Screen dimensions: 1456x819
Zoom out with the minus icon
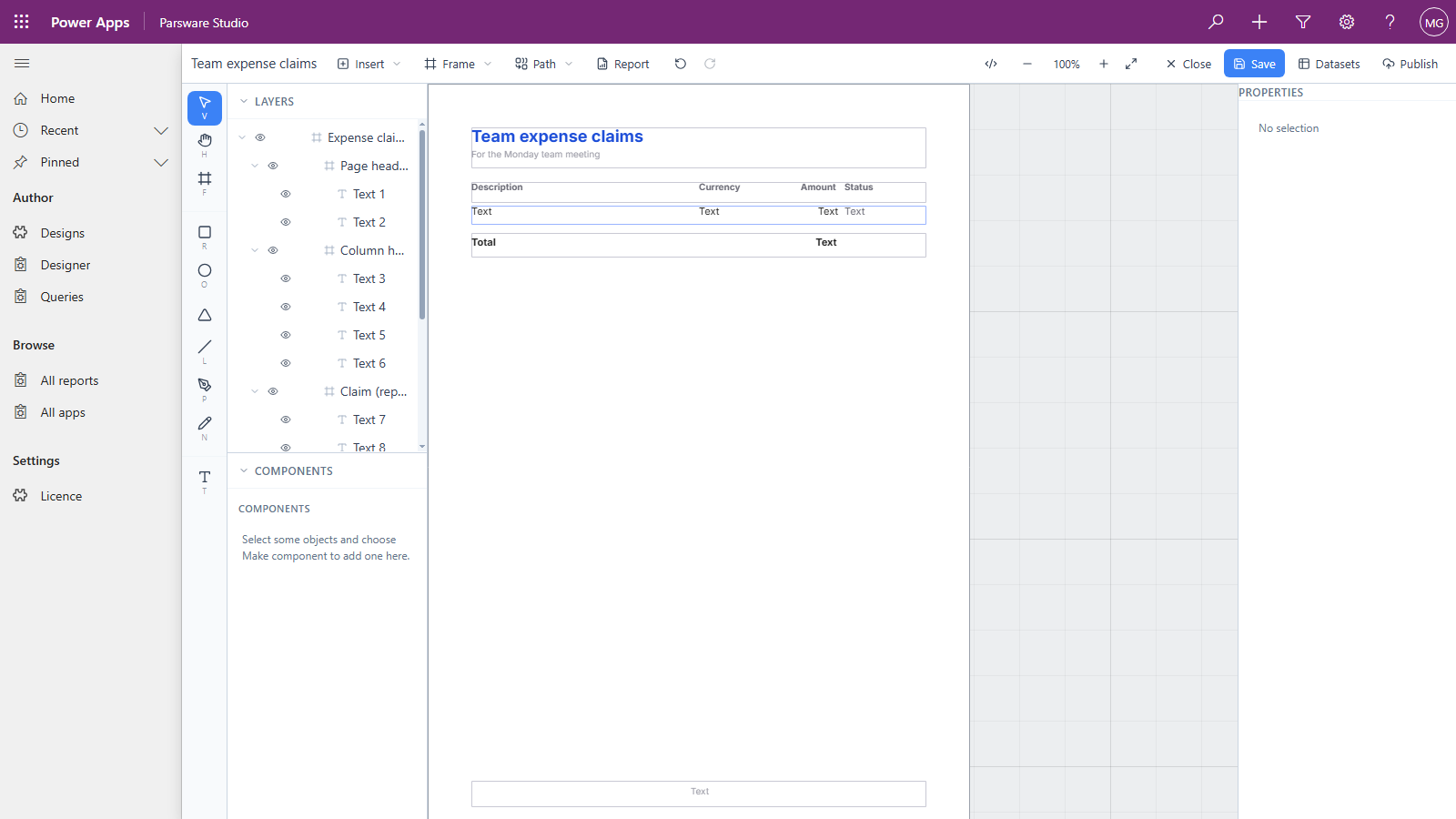coord(1027,64)
